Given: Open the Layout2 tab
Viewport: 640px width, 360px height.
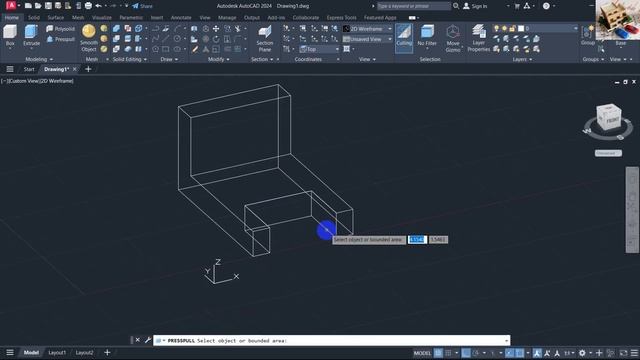Looking at the screenshot, I should tap(84, 353).
